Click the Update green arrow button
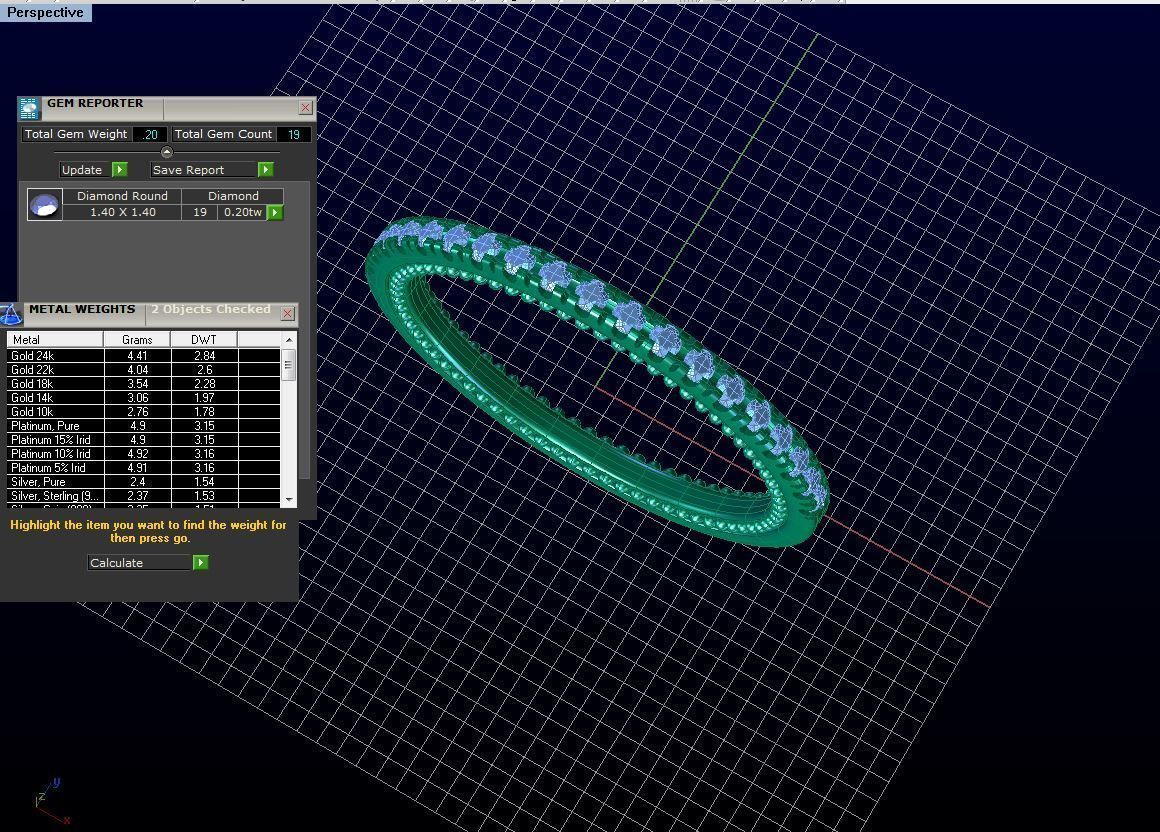Image resolution: width=1160 pixels, height=832 pixels. [x=119, y=169]
